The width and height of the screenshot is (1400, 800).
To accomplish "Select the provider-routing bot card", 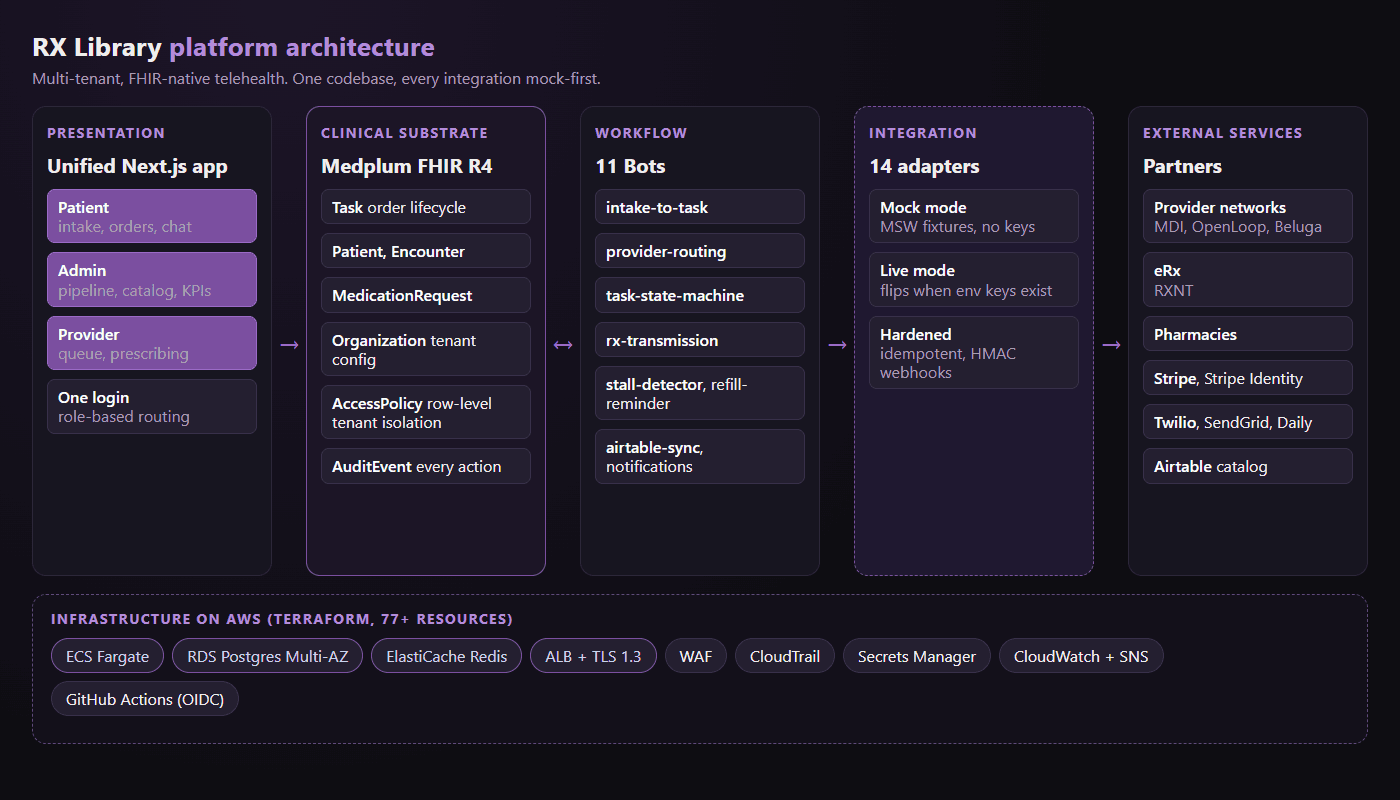I will (700, 251).
